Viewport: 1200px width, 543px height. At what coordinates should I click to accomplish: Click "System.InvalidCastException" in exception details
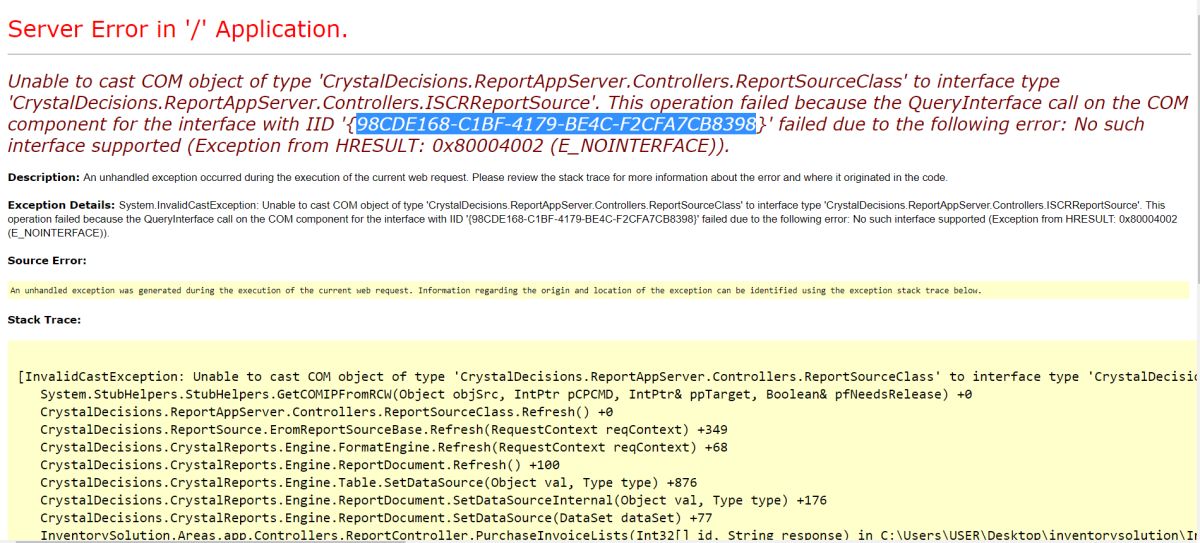187,204
